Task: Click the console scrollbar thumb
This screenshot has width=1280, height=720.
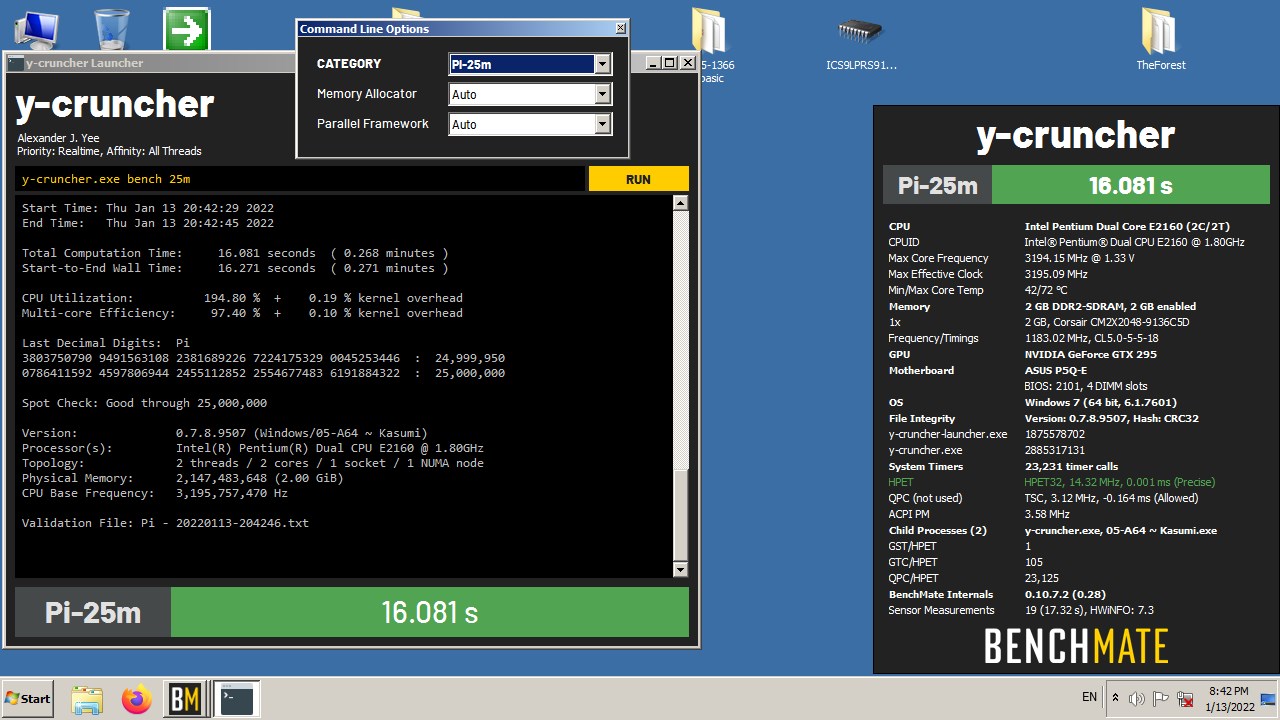Action: 680,515
